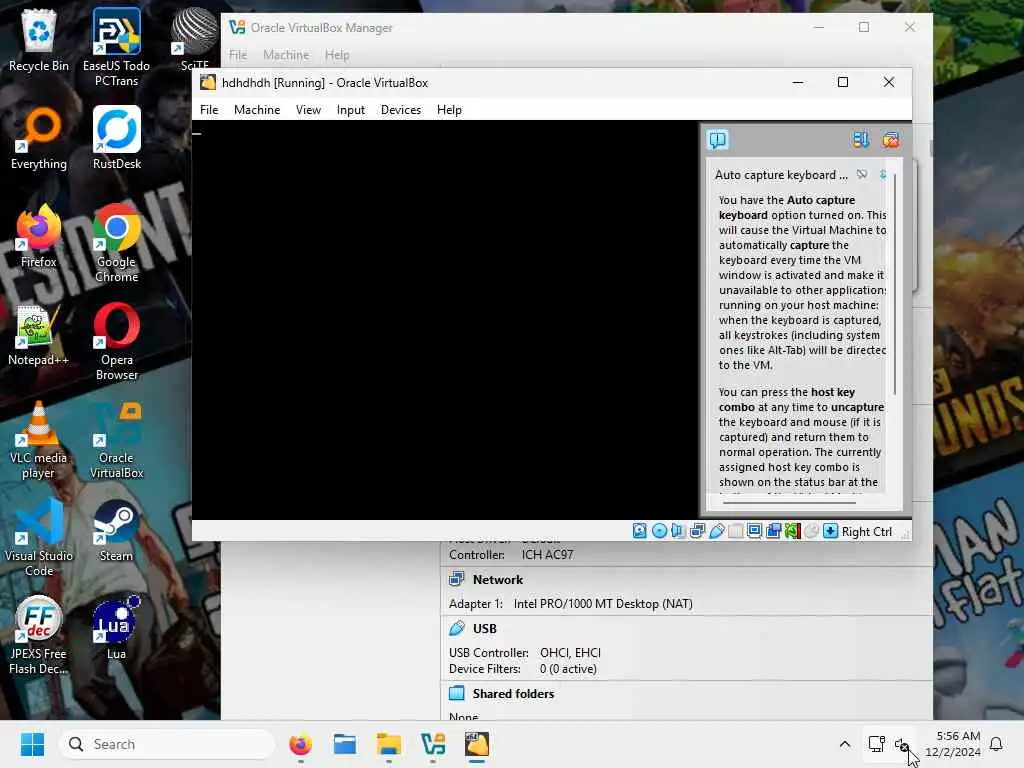Select the Lua desktop icon
The width and height of the screenshot is (1024, 768).
[x=116, y=628]
